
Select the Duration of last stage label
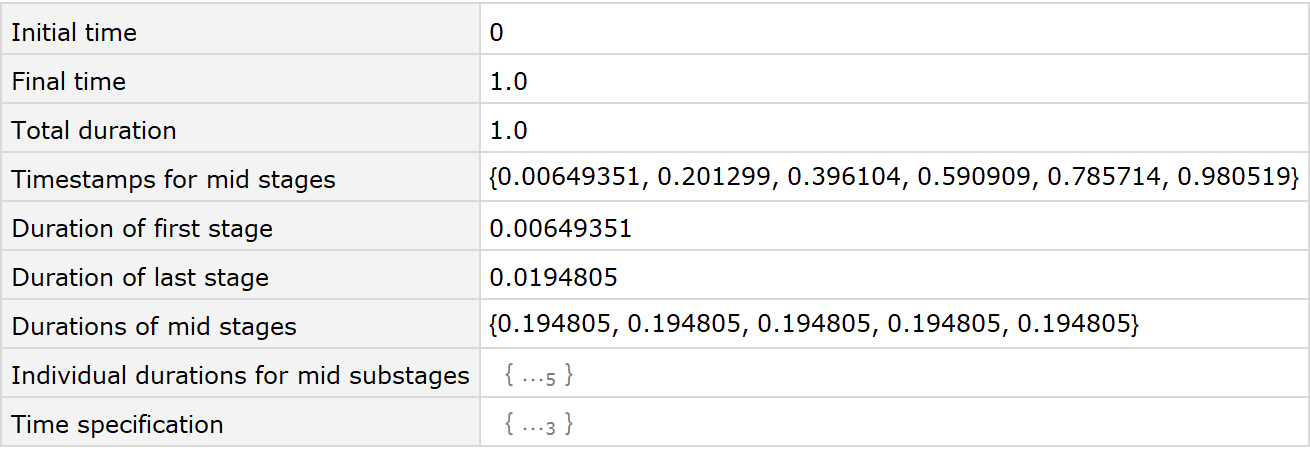pos(140,278)
